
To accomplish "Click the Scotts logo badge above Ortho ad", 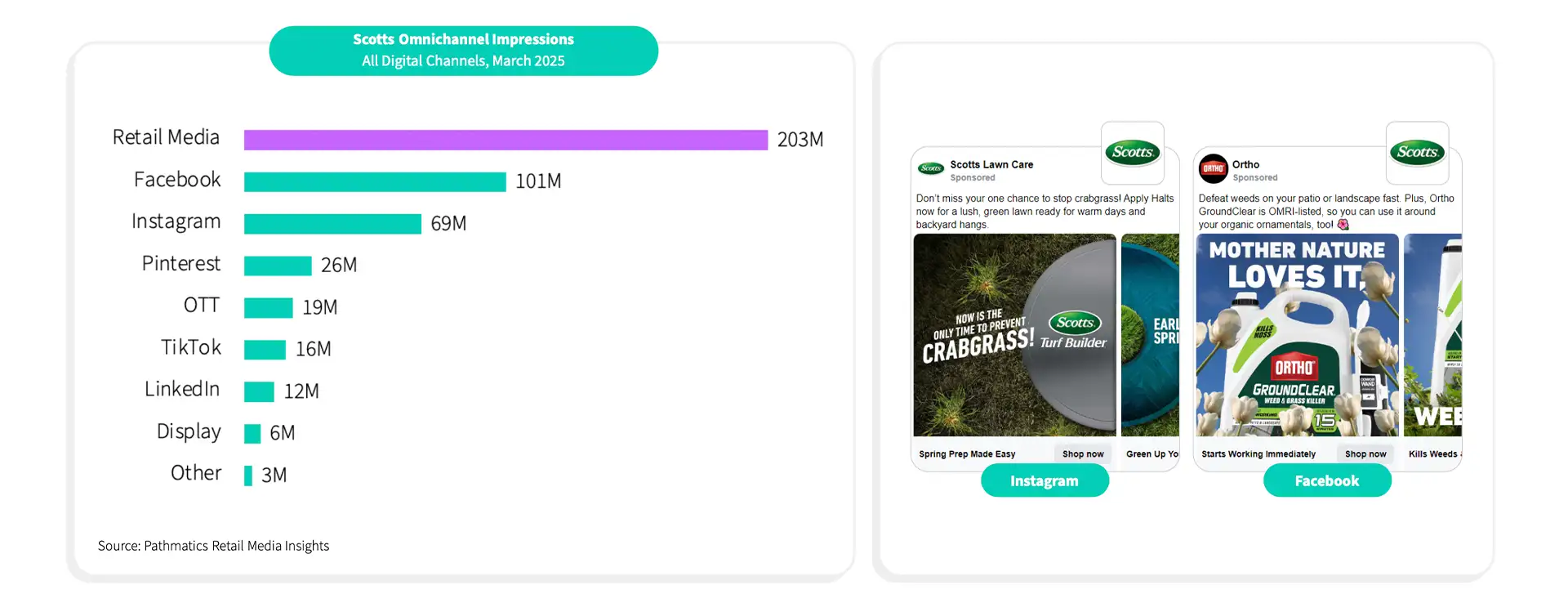I will pos(1417,153).
